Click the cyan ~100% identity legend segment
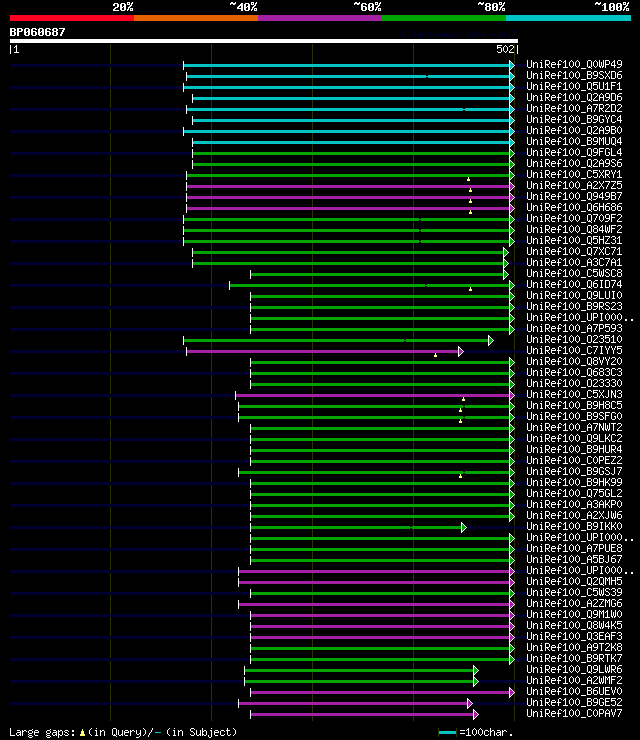640x740 pixels. click(568, 18)
